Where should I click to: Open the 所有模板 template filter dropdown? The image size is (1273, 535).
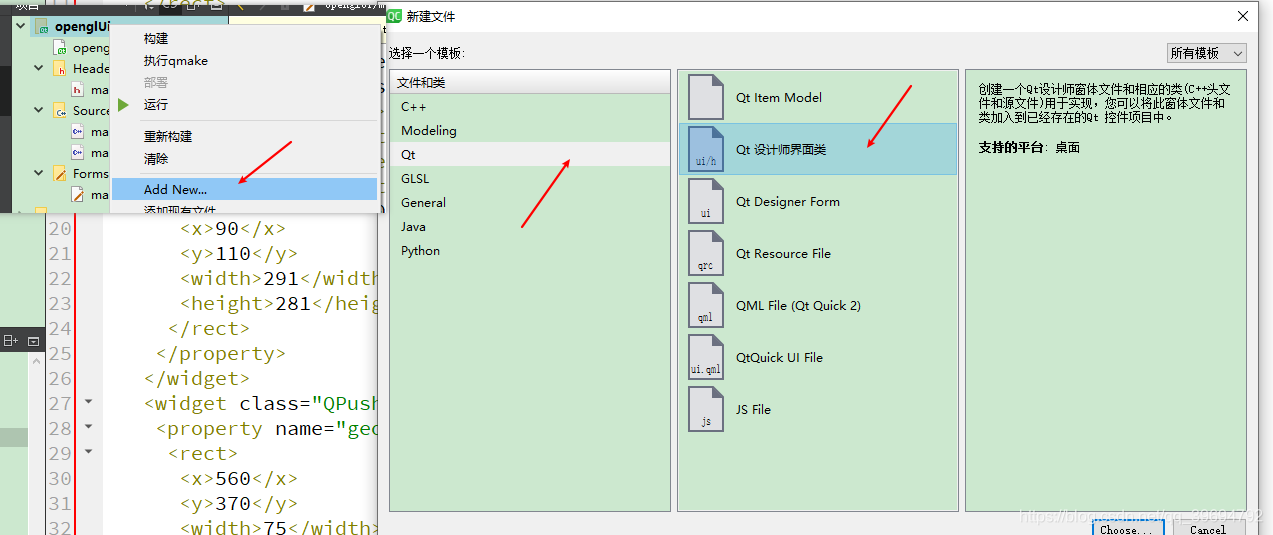1207,53
